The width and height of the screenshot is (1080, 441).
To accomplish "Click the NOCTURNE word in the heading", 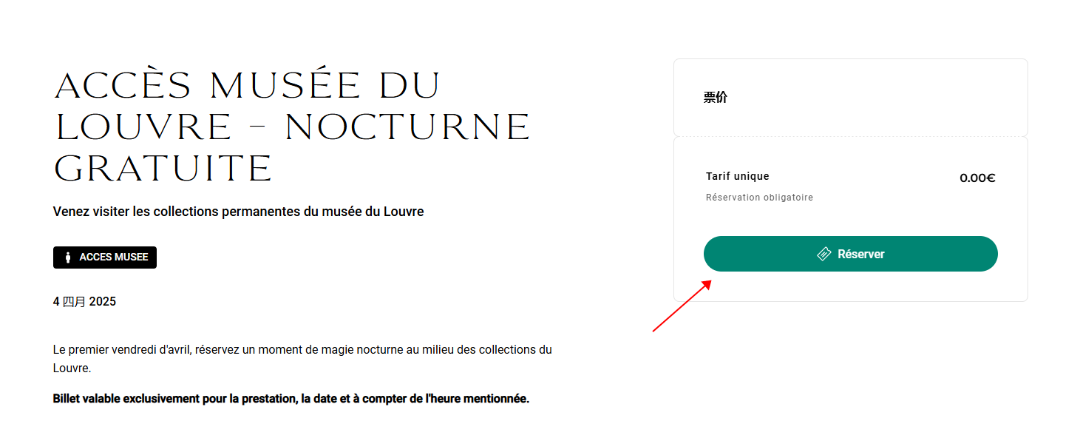I will coord(408,127).
